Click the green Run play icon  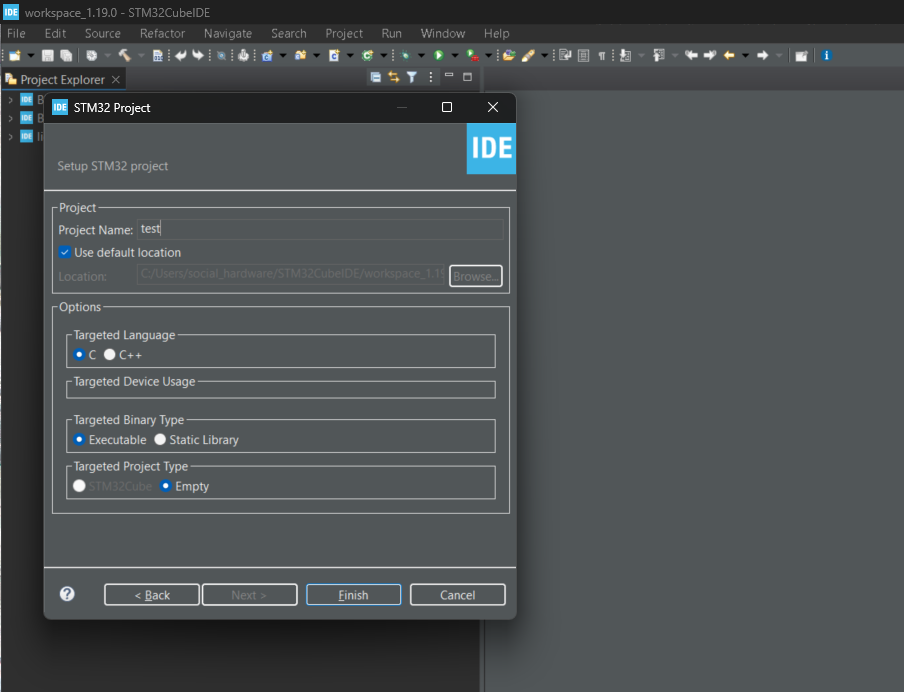coord(439,55)
